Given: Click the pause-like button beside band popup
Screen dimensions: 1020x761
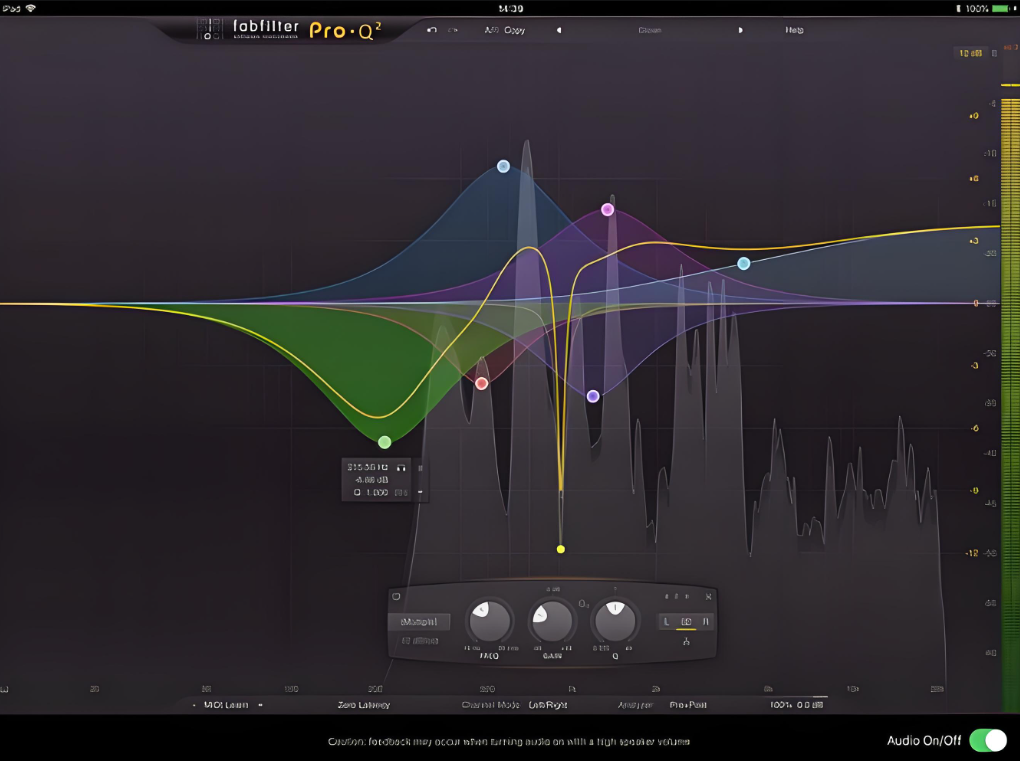Looking at the screenshot, I should click(420, 468).
